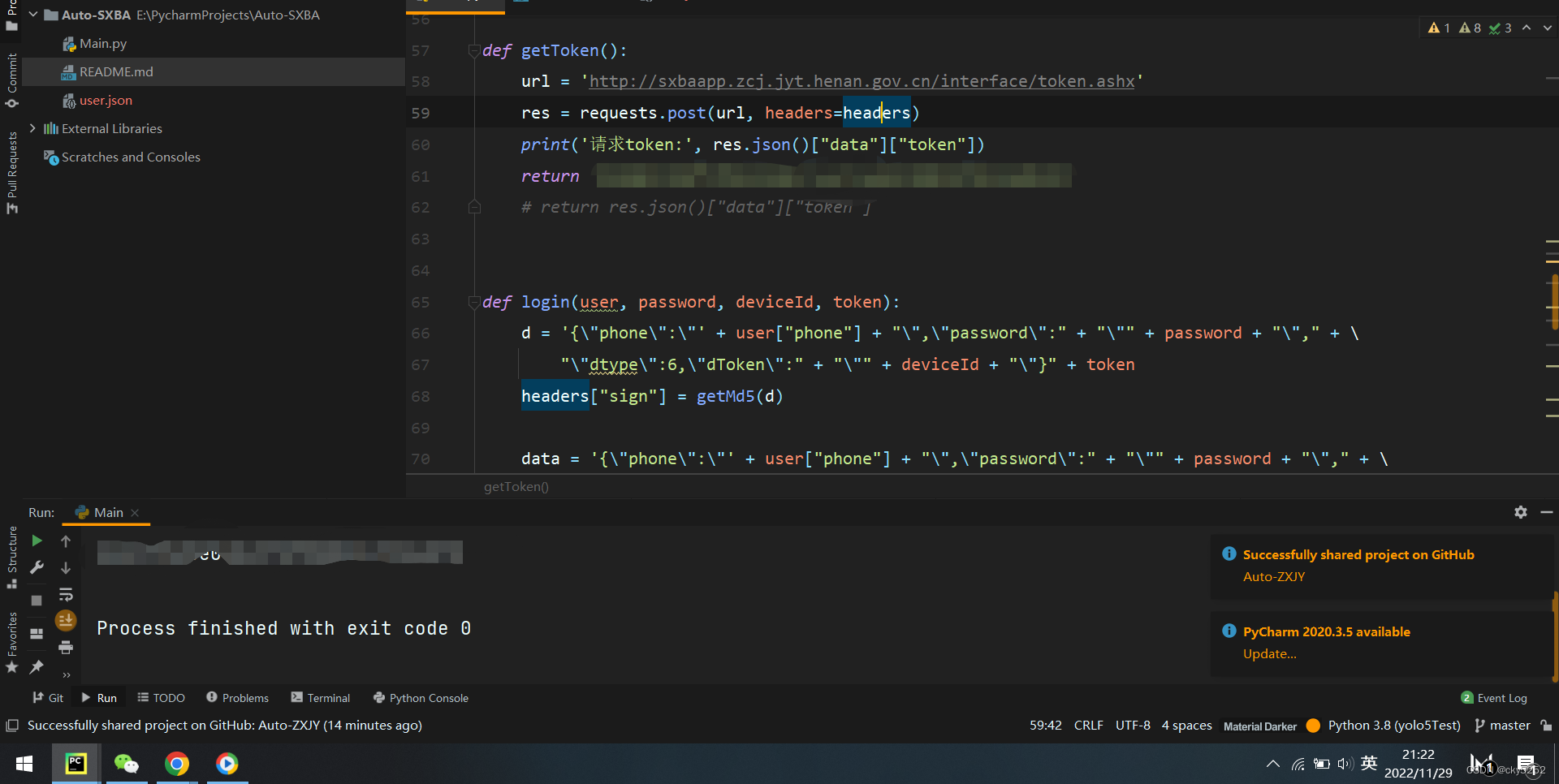1559x784 pixels.
Task: Go to next highlighted error arrow
Action: pos(1548,28)
